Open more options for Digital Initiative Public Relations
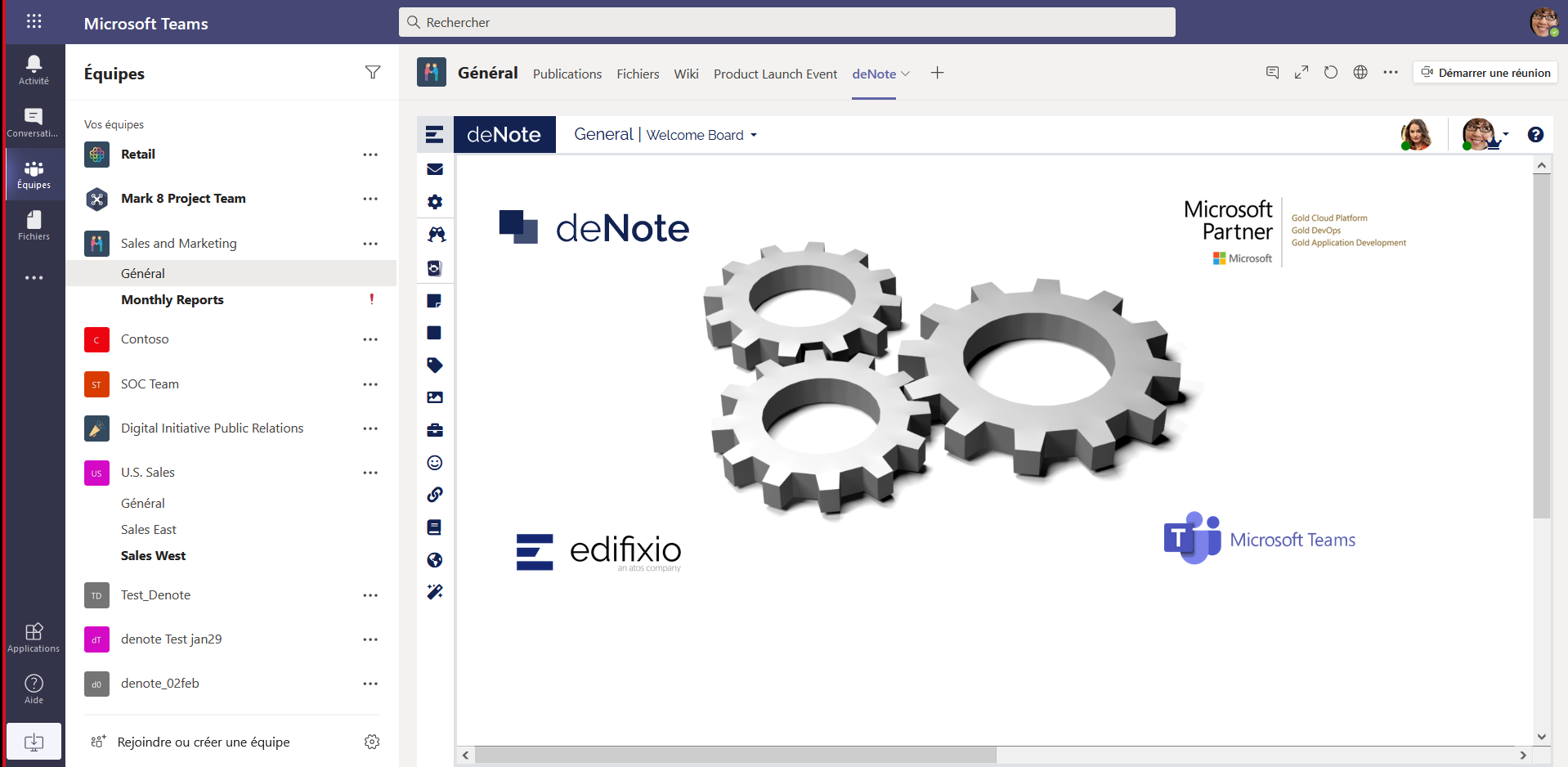The image size is (1568, 767). (x=370, y=428)
